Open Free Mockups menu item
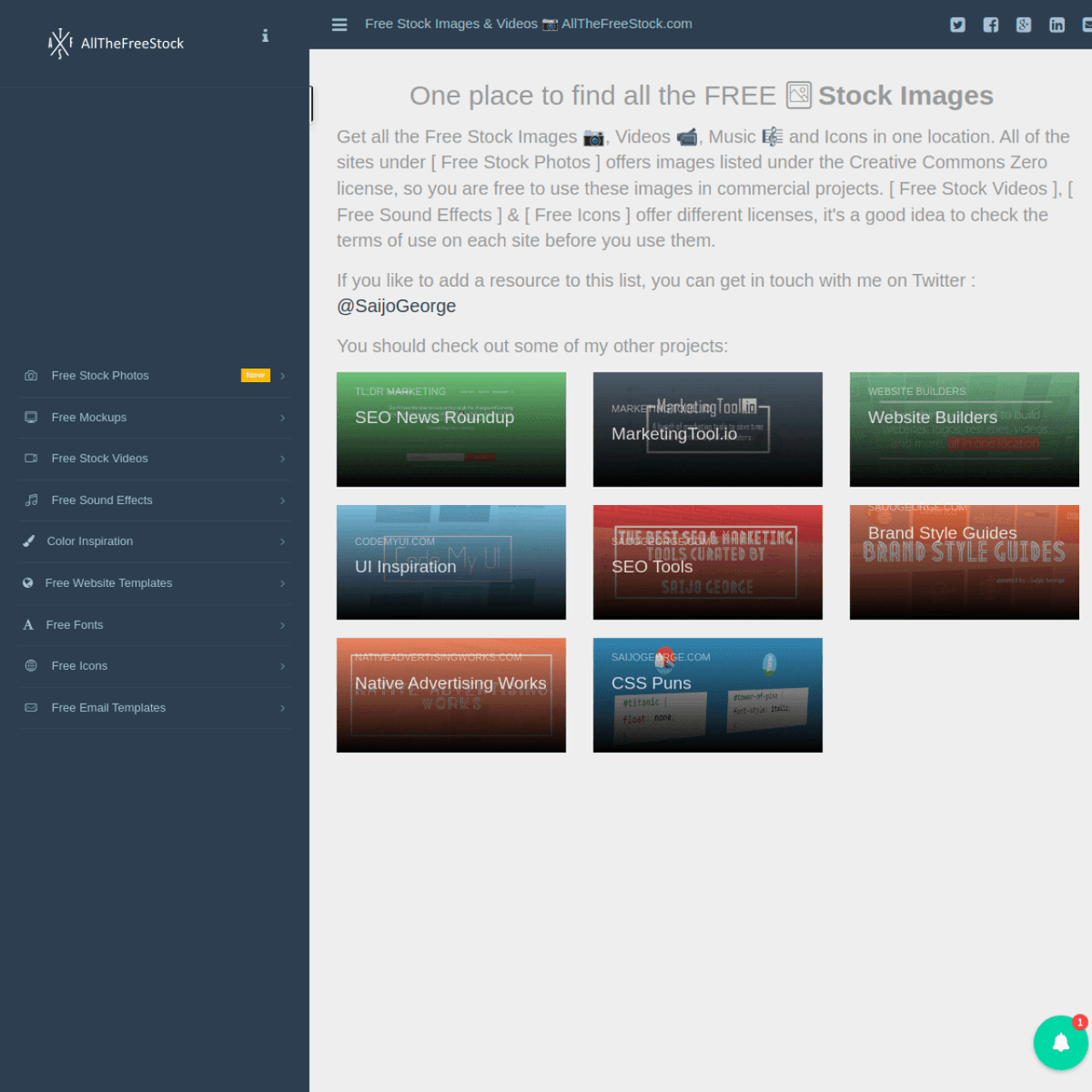 tap(155, 418)
